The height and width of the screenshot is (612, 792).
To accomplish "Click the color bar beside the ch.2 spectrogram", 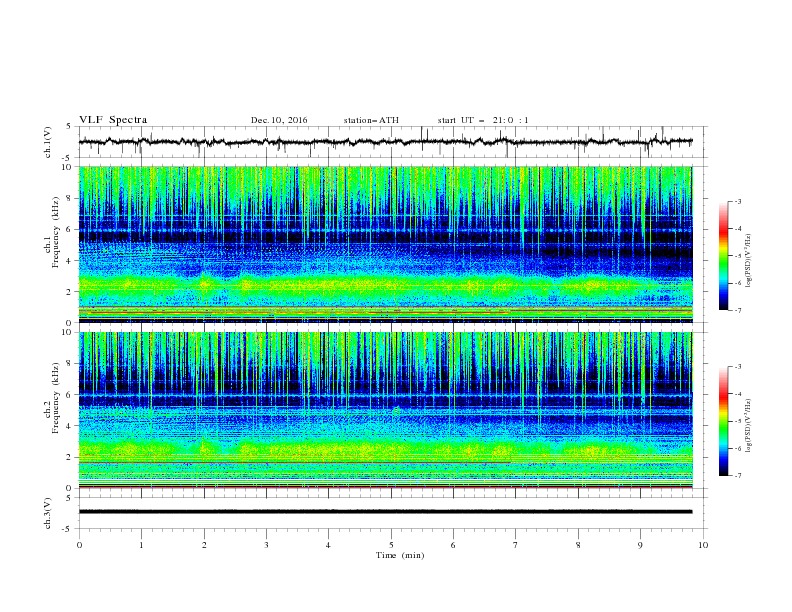I will (724, 421).
